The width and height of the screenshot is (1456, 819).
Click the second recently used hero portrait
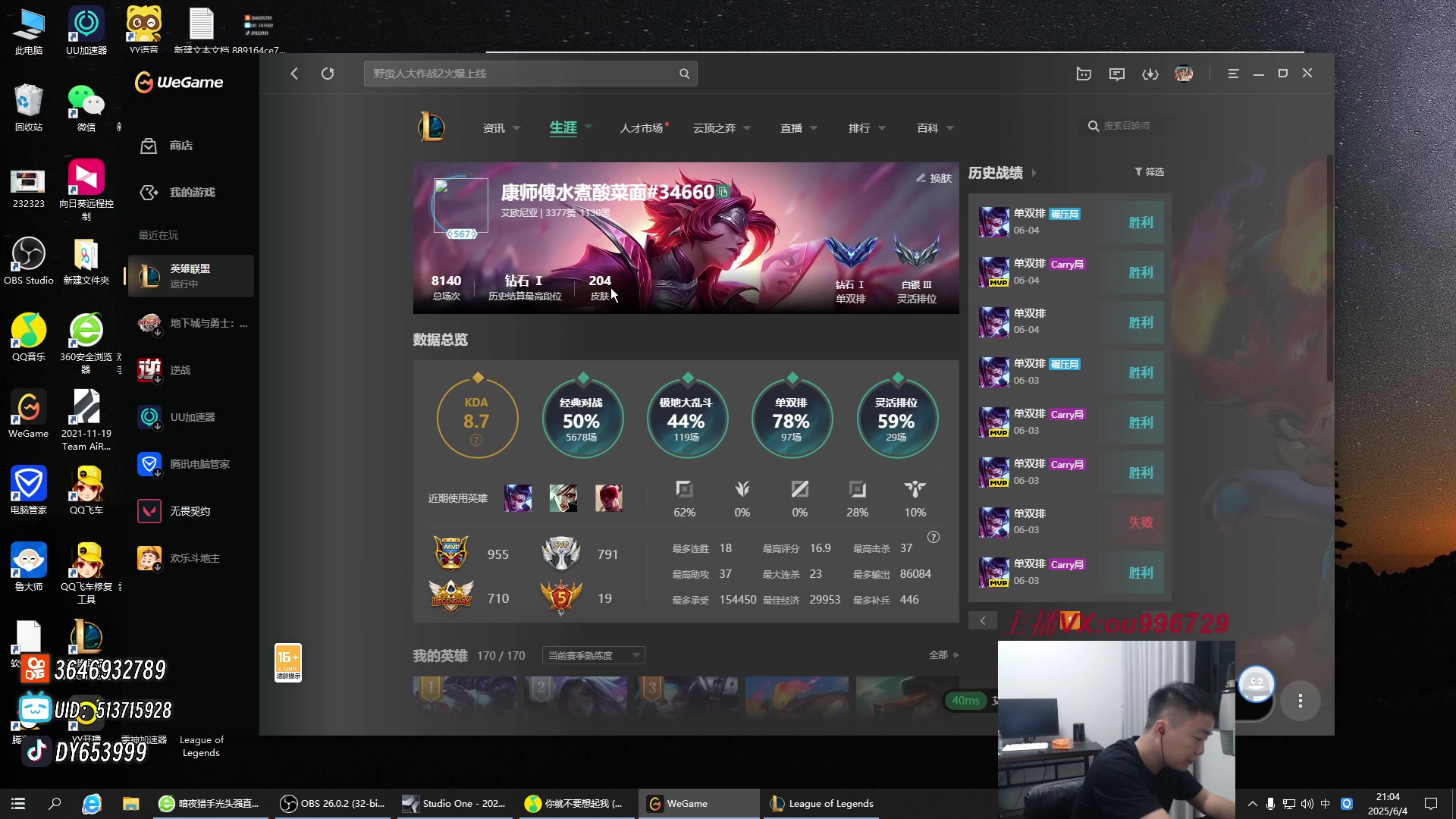(x=563, y=498)
